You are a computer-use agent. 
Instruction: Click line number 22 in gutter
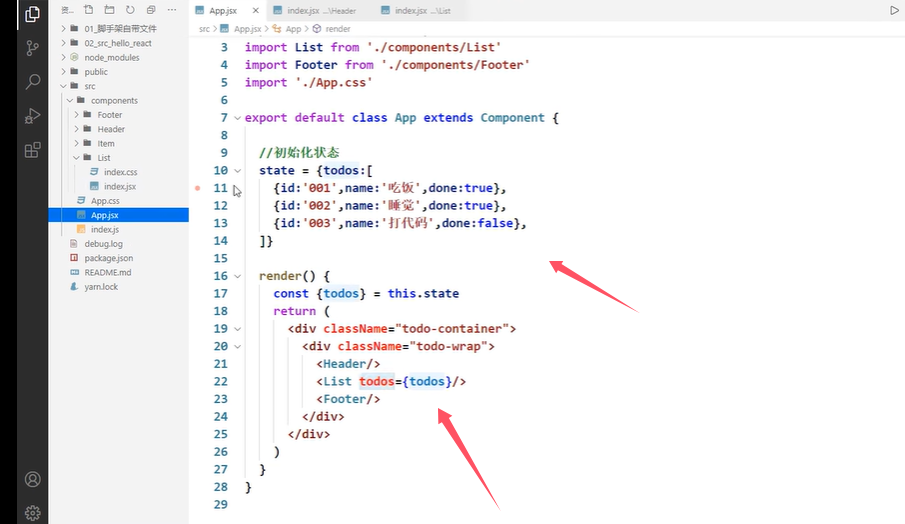click(x=220, y=381)
